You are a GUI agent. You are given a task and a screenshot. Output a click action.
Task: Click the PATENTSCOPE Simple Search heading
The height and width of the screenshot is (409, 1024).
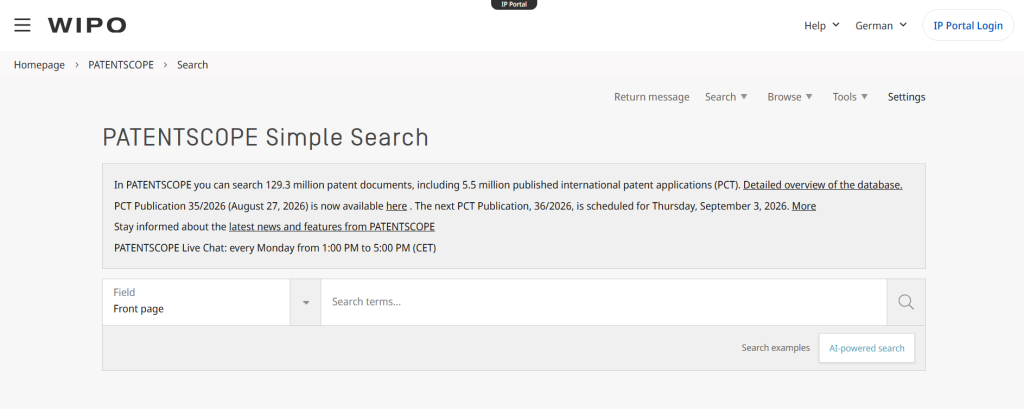pos(266,138)
